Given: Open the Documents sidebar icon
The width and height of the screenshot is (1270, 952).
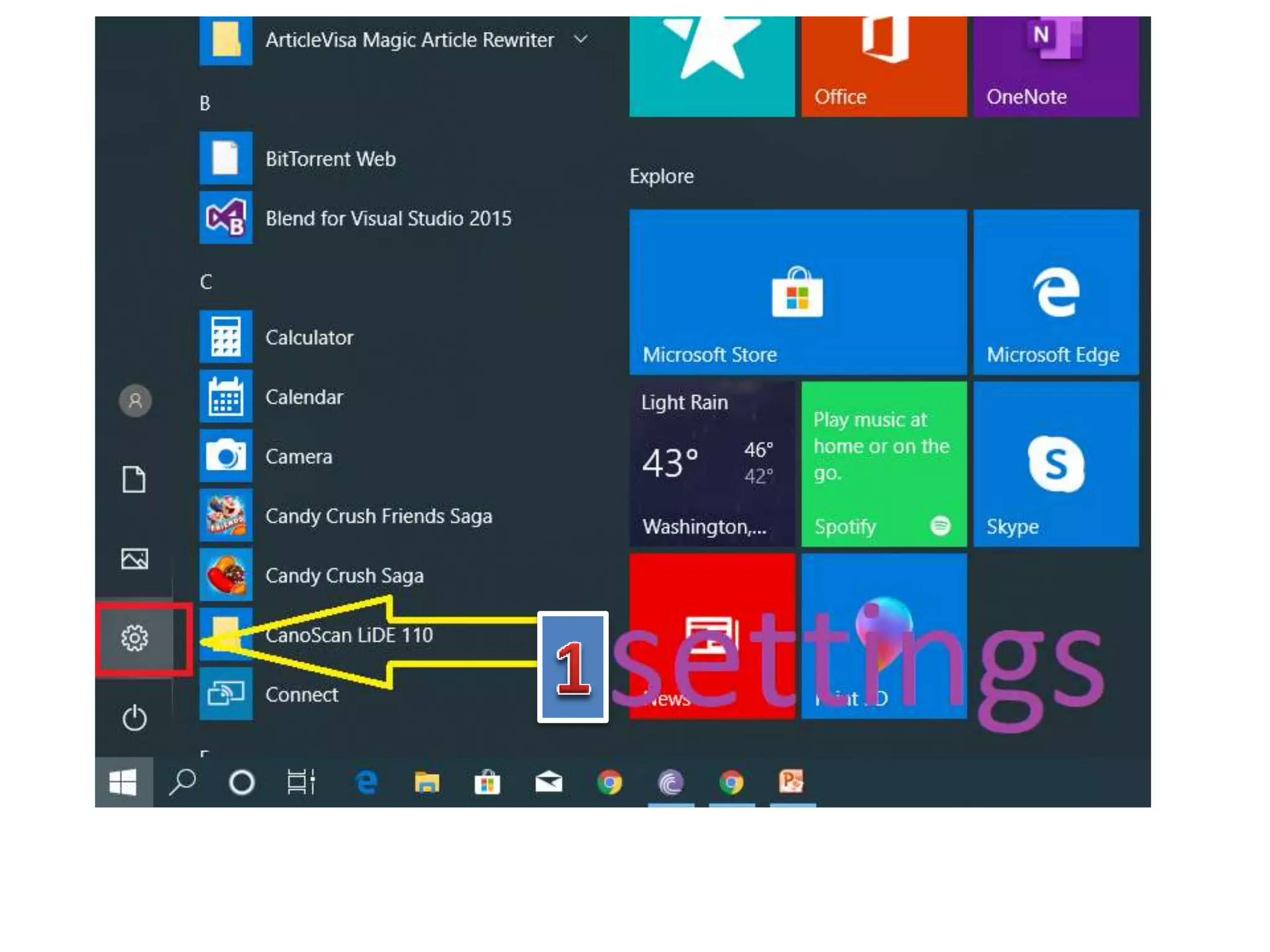Looking at the screenshot, I should [135, 480].
